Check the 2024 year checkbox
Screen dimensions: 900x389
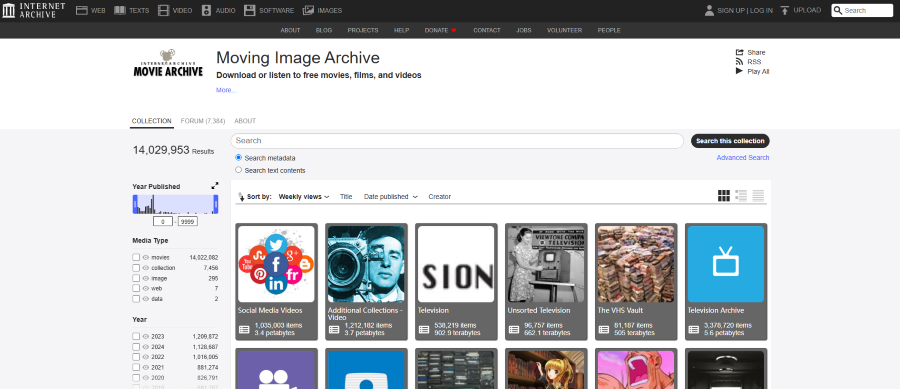coord(136,347)
